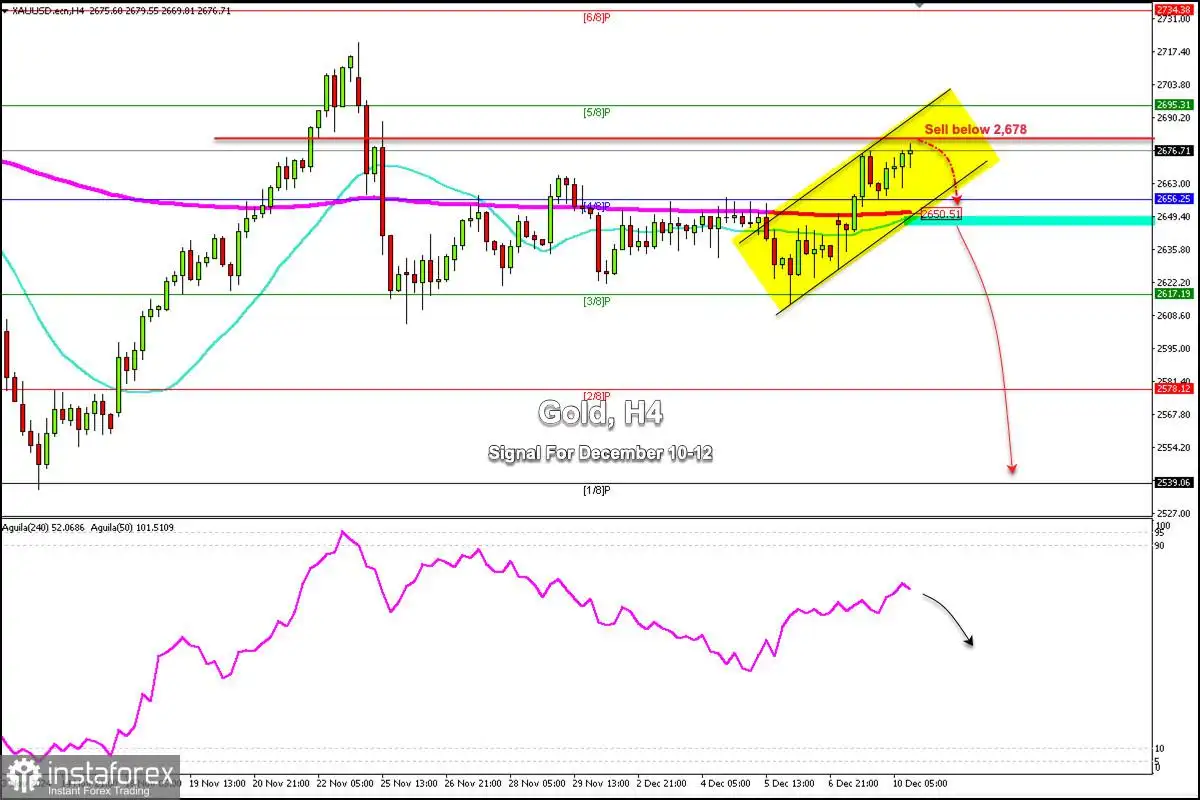1200x800 pixels.
Task: Click the 2554.20 price scale value
Action: click(x=1172, y=448)
